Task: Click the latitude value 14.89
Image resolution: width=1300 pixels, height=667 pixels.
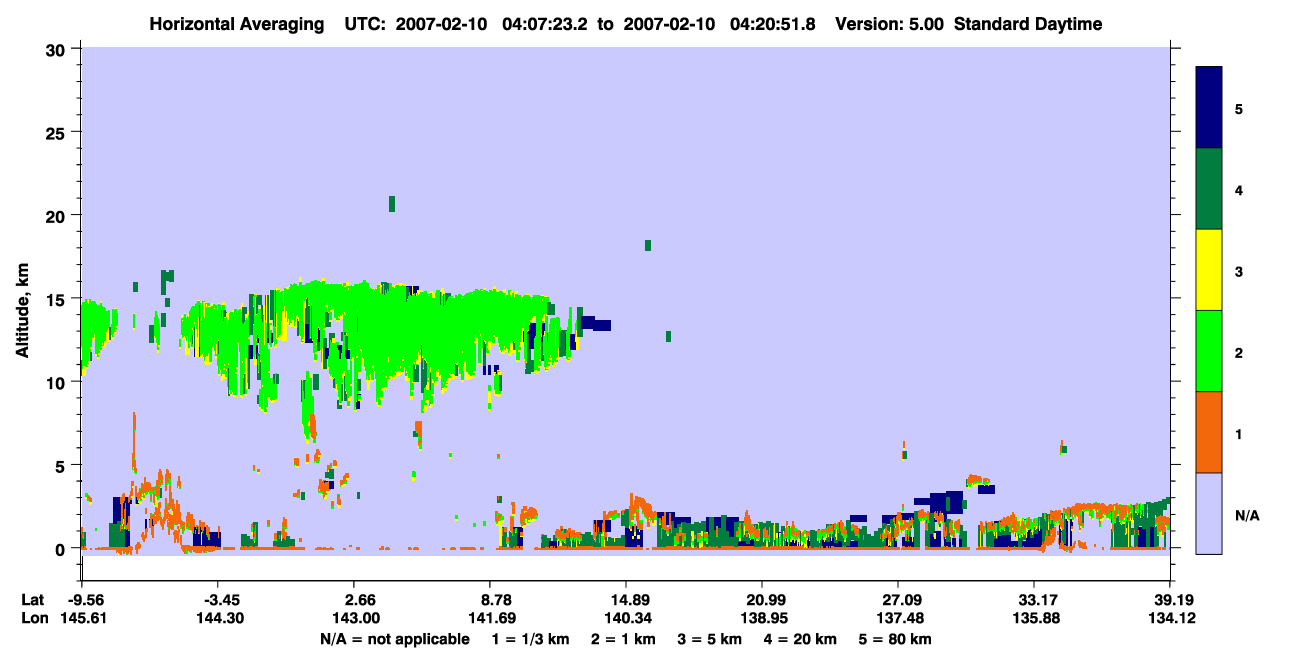Action: point(629,600)
